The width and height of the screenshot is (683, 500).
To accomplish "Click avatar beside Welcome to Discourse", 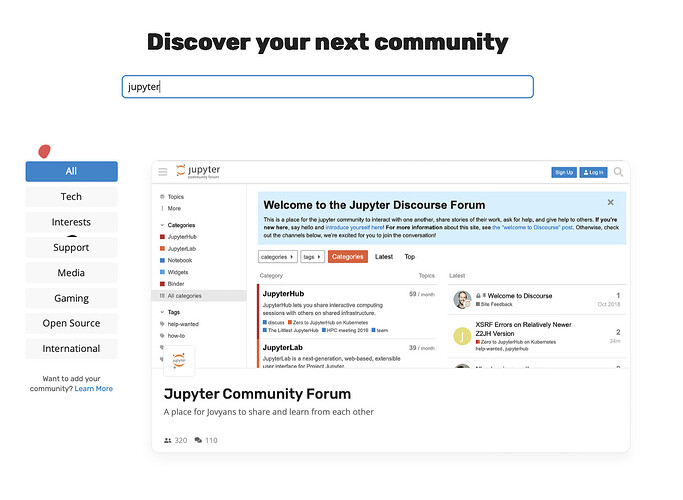I will (462, 300).
